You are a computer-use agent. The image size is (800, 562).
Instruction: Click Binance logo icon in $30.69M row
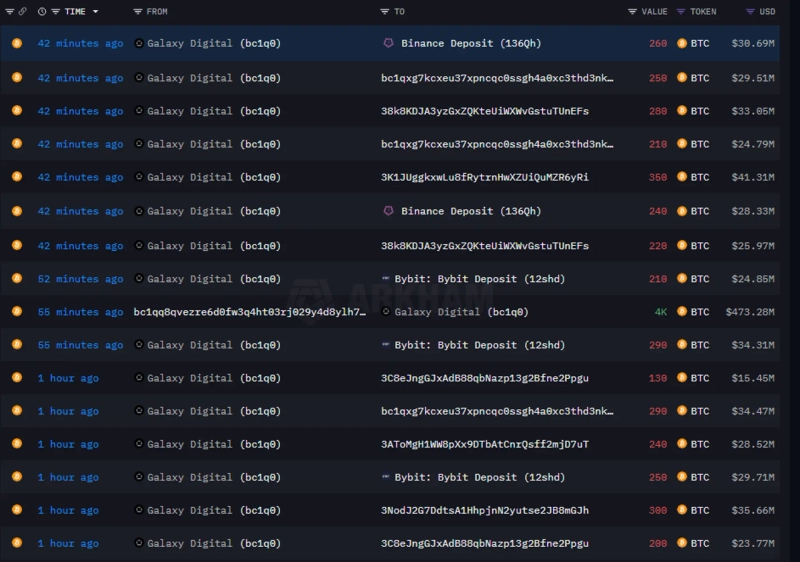388,43
